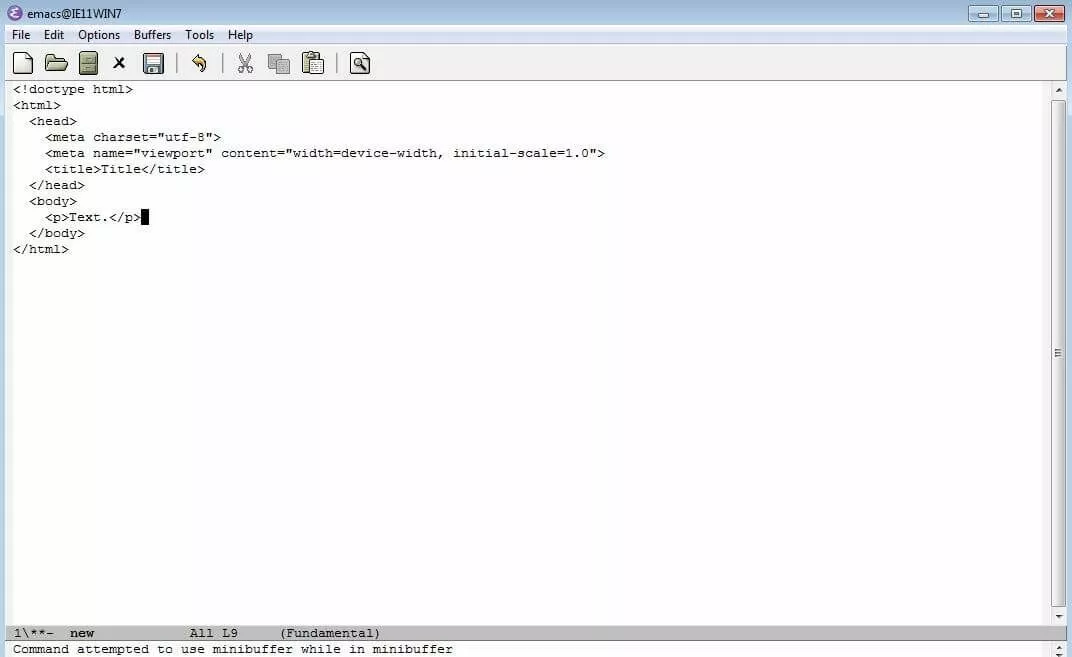This screenshot has width=1072, height=657.
Task: Click the vertical scrollbar thumb
Action: pos(1058,353)
